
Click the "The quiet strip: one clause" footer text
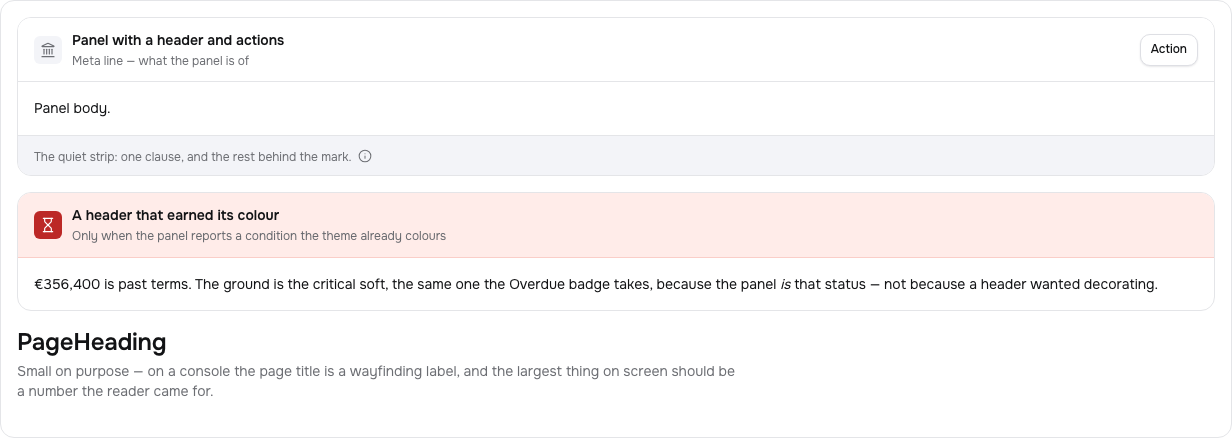[192, 157]
